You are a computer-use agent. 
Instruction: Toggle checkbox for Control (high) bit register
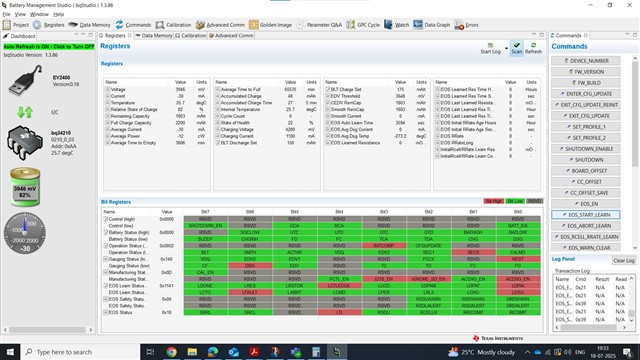click(106, 219)
